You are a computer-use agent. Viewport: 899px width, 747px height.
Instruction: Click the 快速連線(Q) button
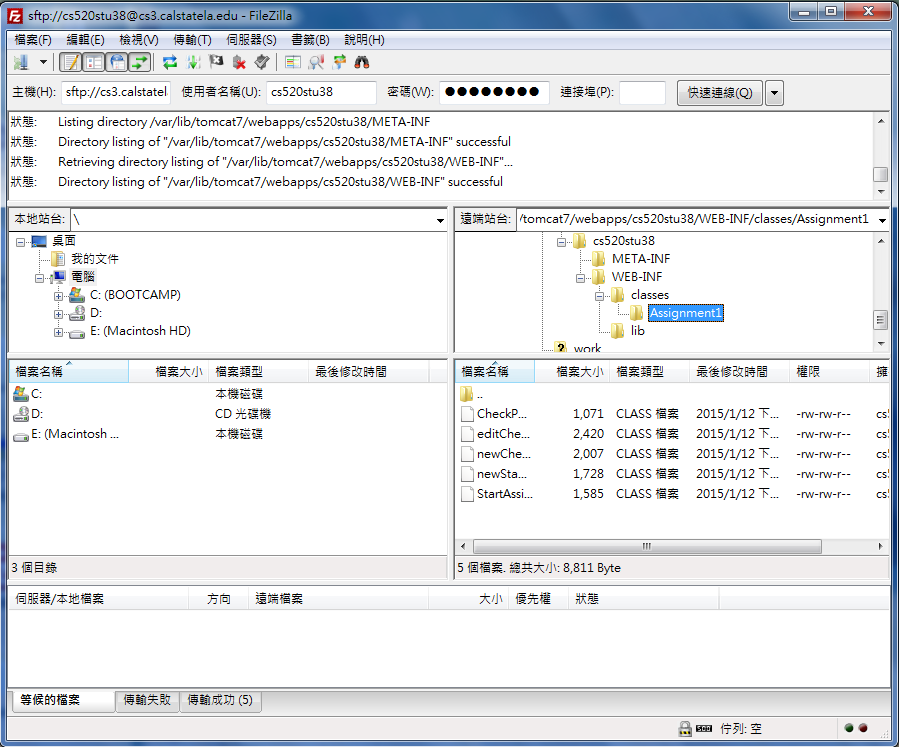tap(719, 93)
